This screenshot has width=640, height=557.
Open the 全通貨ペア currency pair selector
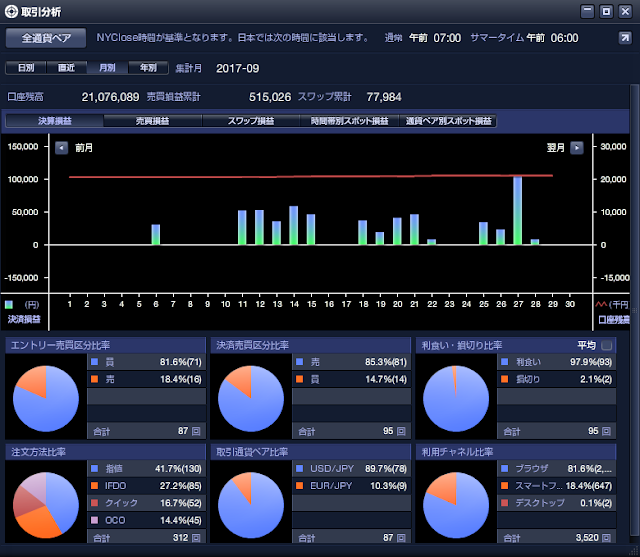pyautogui.click(x=46, y=38)
